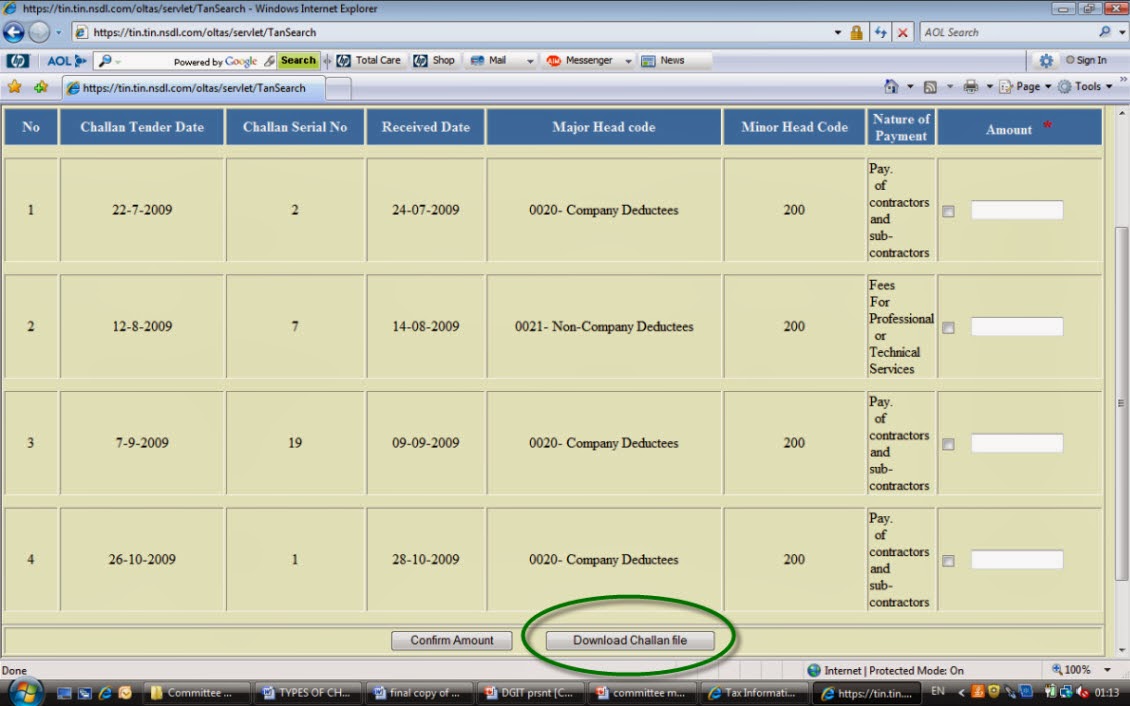Click the Show Desktop quick launch icon
Viewport: 1130px width, 706px height.
click(64, 693)
